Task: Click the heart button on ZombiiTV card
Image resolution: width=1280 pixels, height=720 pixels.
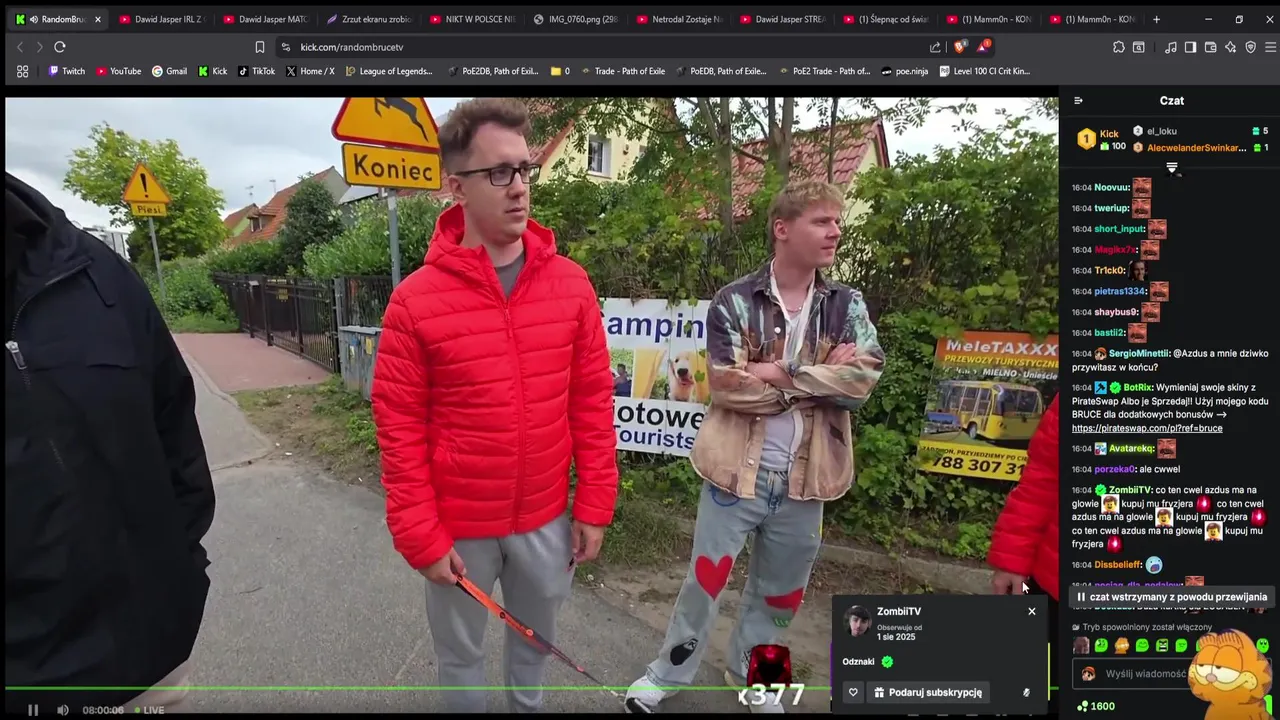Action: click(x=853, y=692)
